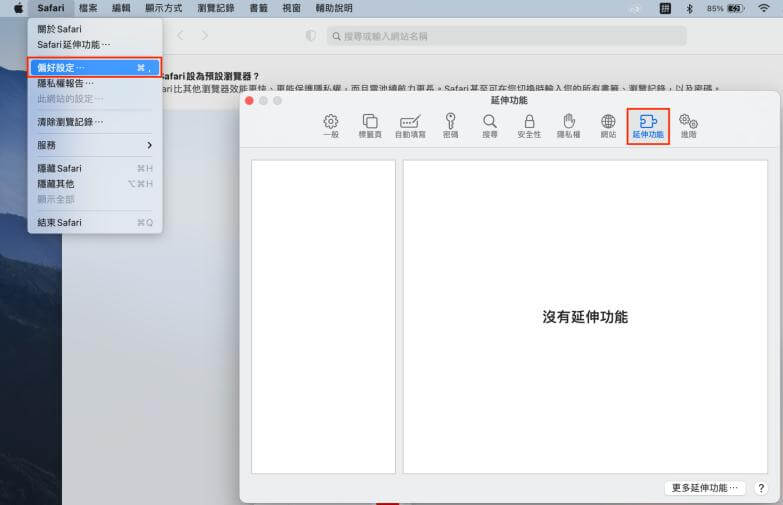Click the Bluetooth icon in menu bar
Image resolution: width=783 pixels, height=505 pixels.
pyautogui.click(x=689, y=8)
